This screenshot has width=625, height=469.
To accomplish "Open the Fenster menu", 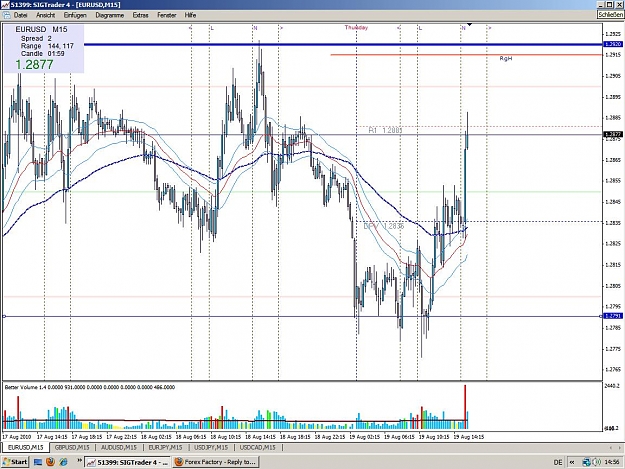I will (167, 15).
